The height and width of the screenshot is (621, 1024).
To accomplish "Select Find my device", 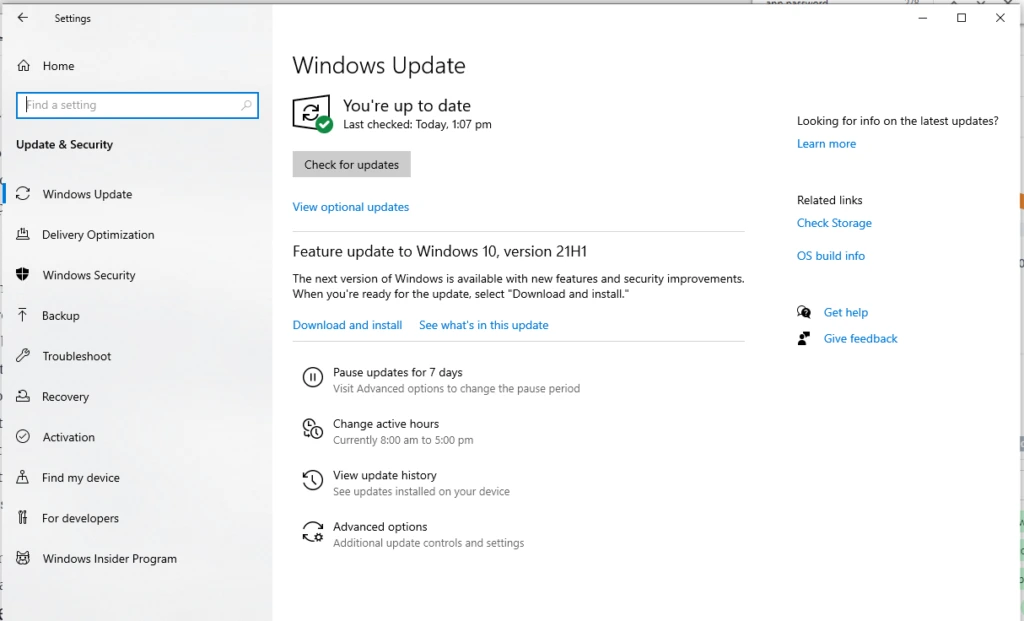I will (80, 477).
